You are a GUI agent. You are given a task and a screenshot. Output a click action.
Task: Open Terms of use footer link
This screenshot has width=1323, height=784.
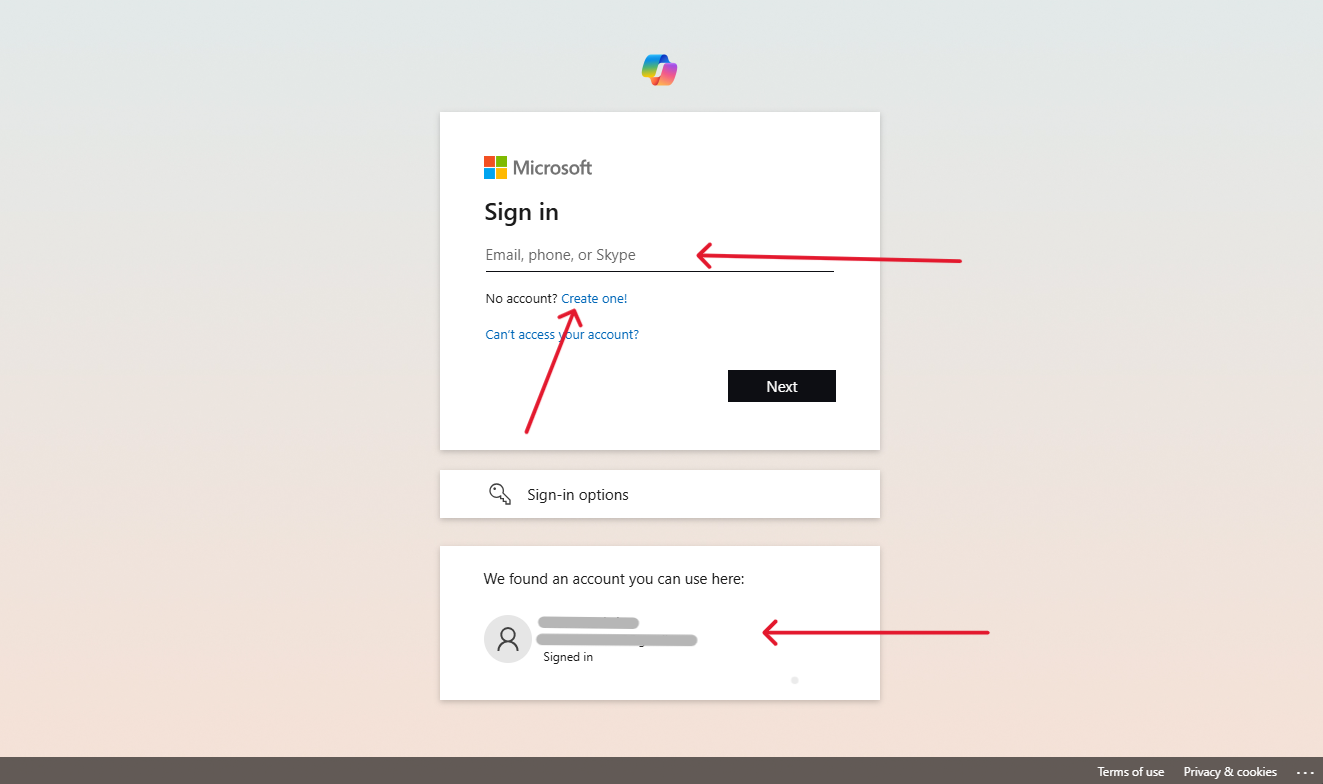1131,772
